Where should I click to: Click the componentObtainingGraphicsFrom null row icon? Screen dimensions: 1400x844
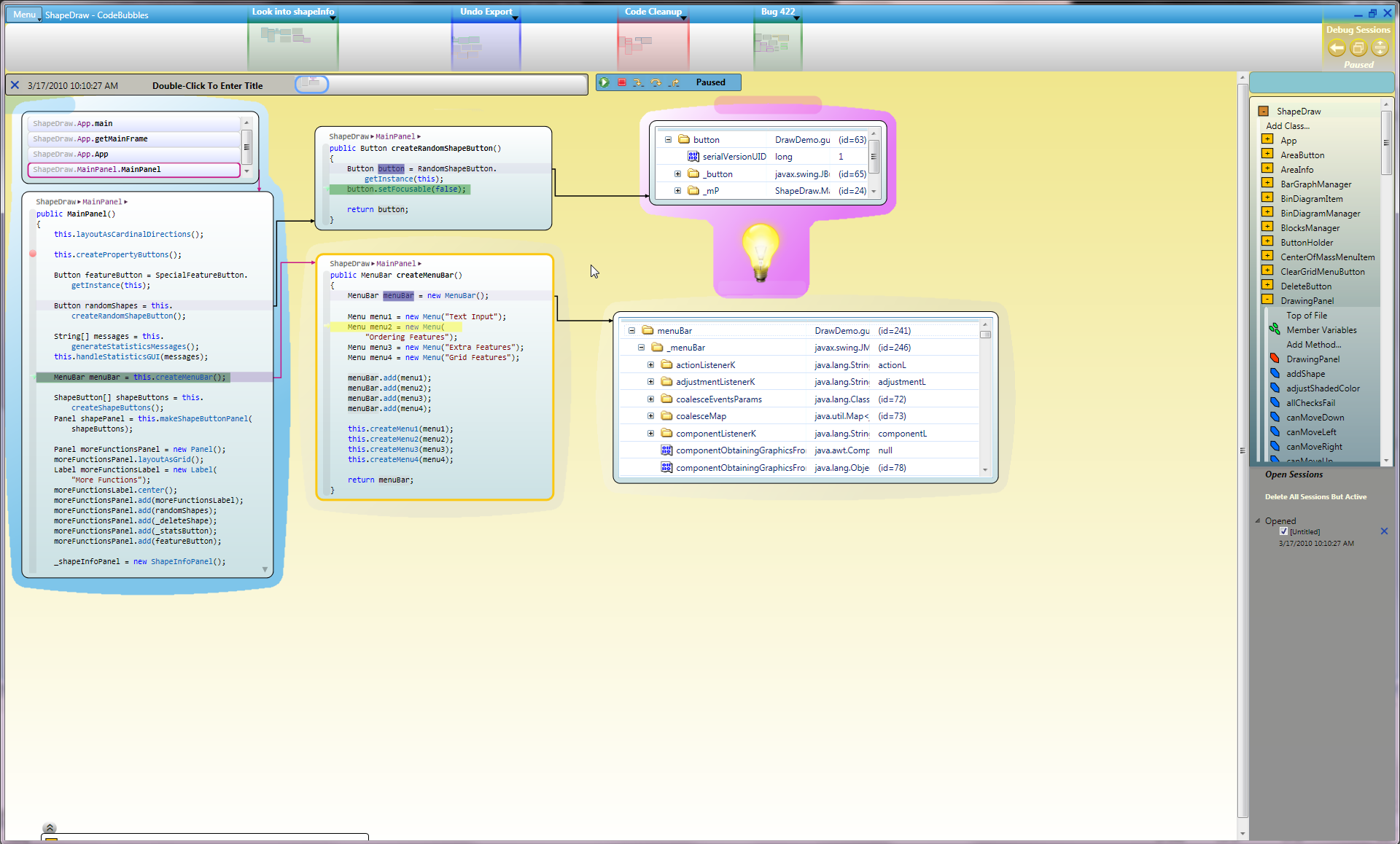coord(666,450)
